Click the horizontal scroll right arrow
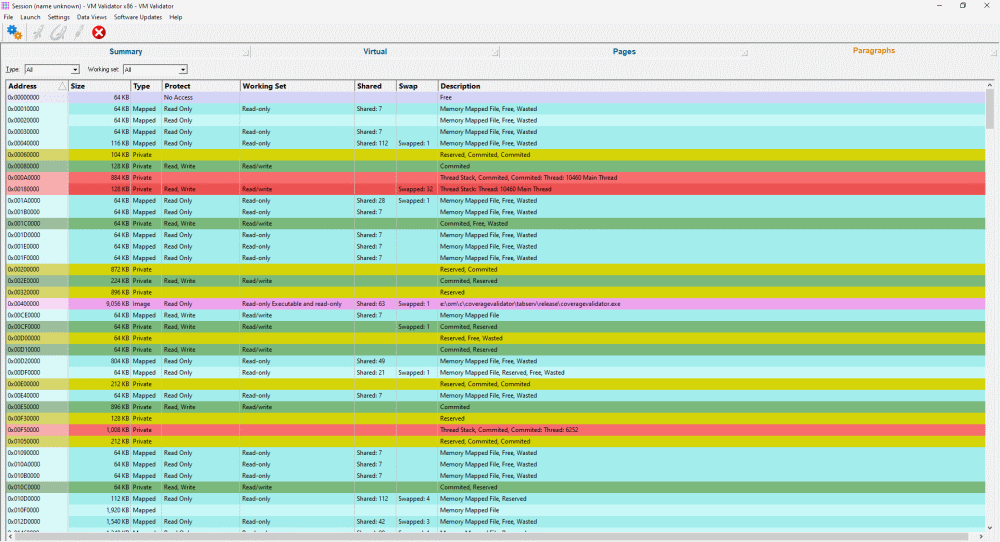Screen dimensions: 1000x542 pos(981,536)
